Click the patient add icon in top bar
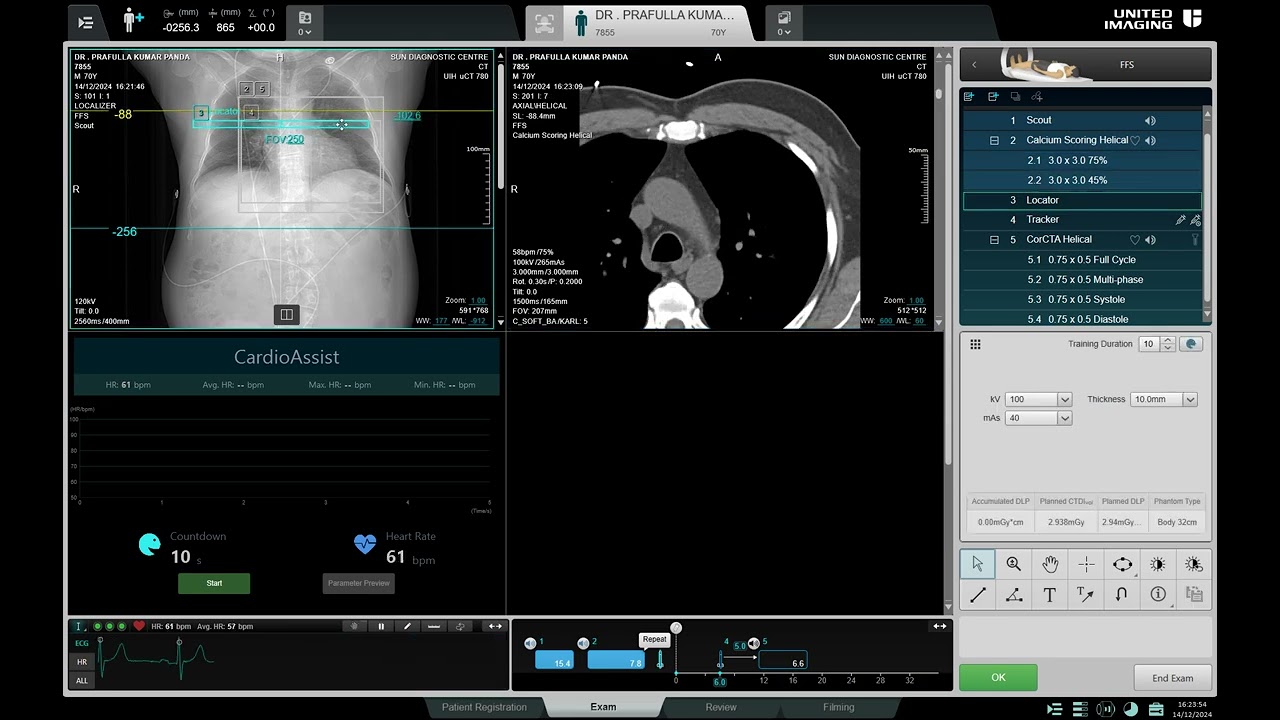 [133, 20]
